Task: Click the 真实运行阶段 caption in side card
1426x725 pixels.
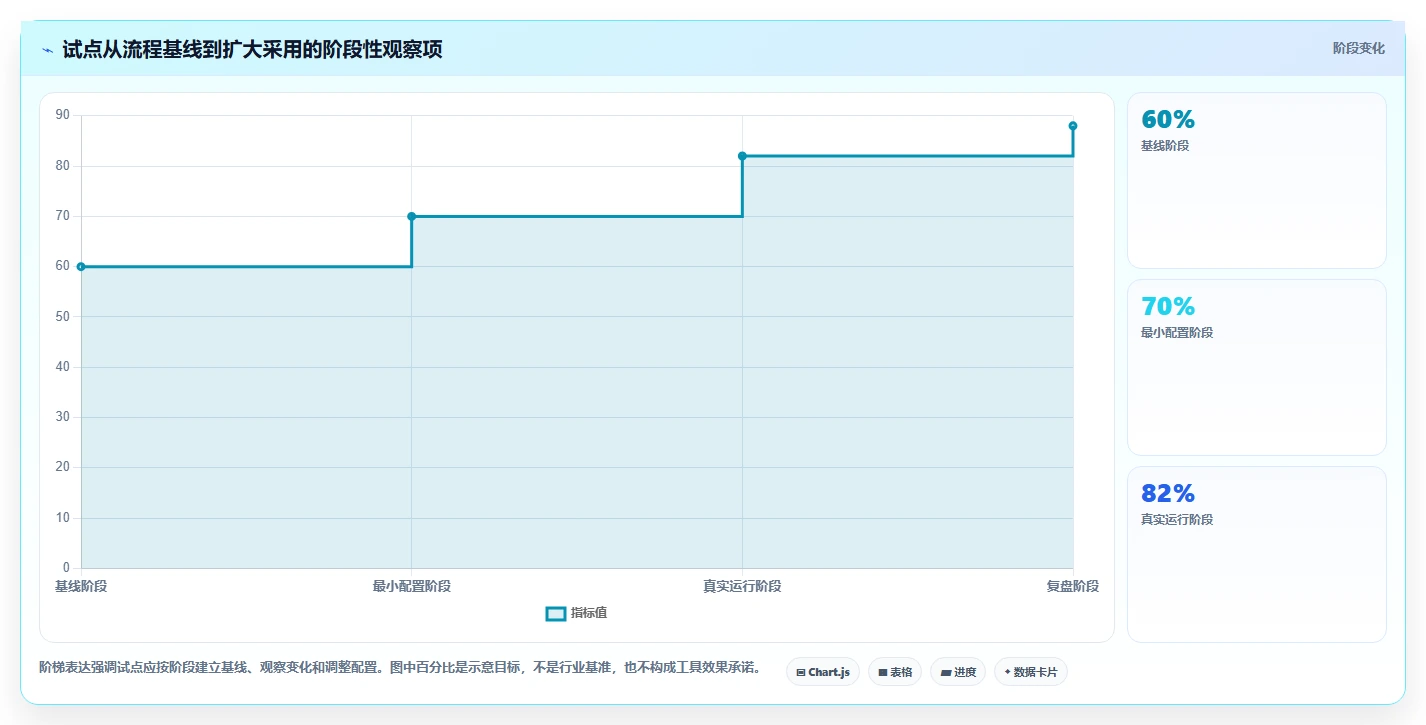Action: 1177,520
